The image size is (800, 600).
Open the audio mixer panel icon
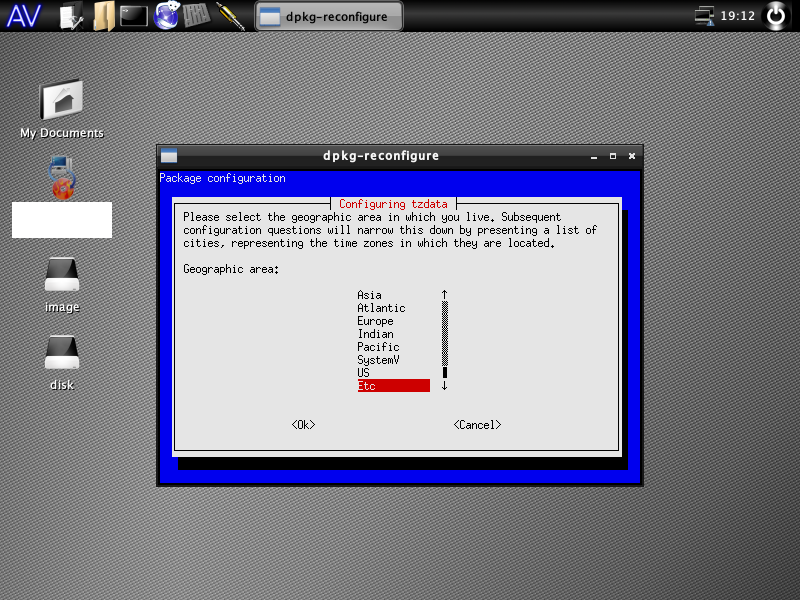[196, 15]
